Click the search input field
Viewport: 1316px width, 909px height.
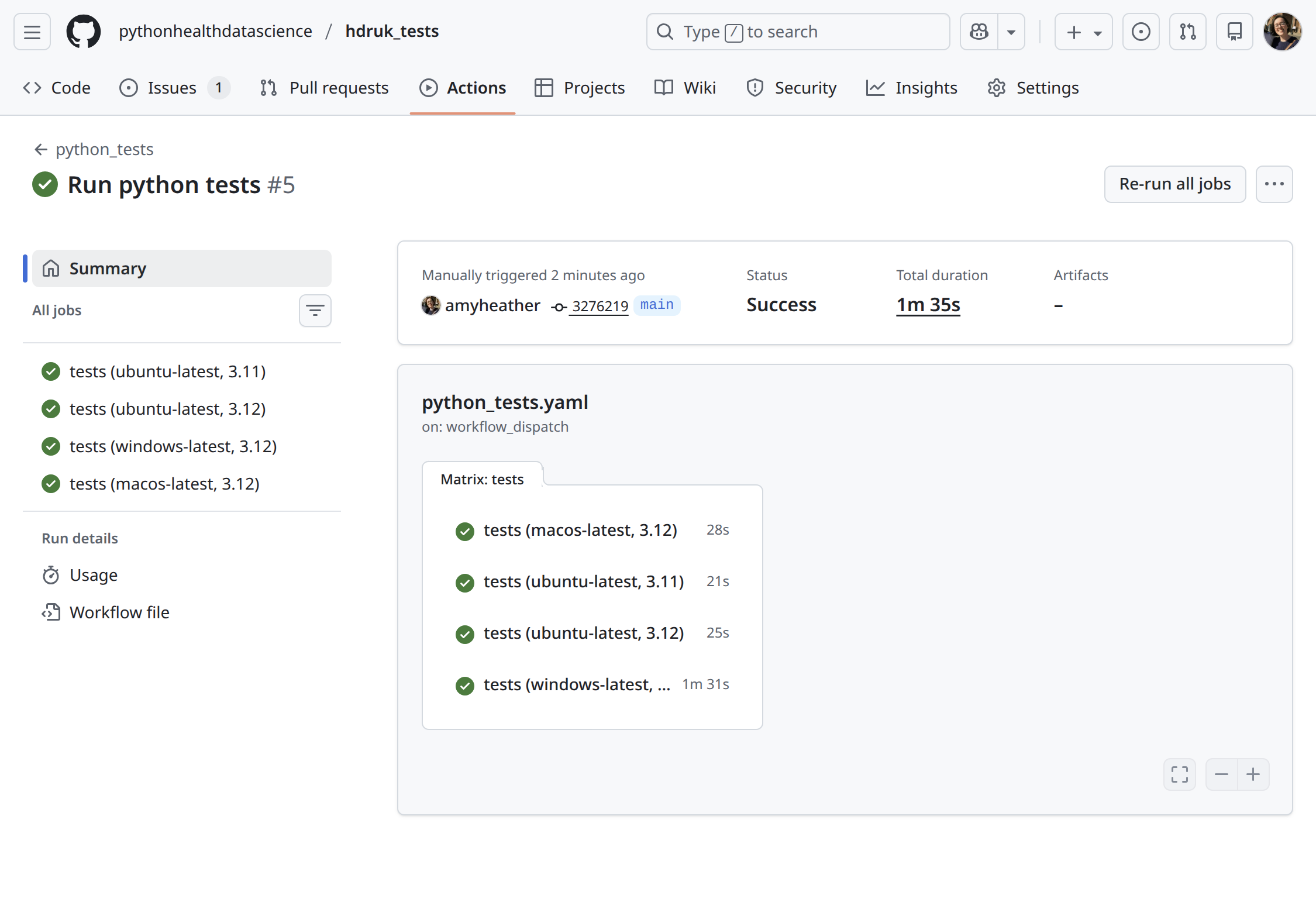(x=798, y=32)
